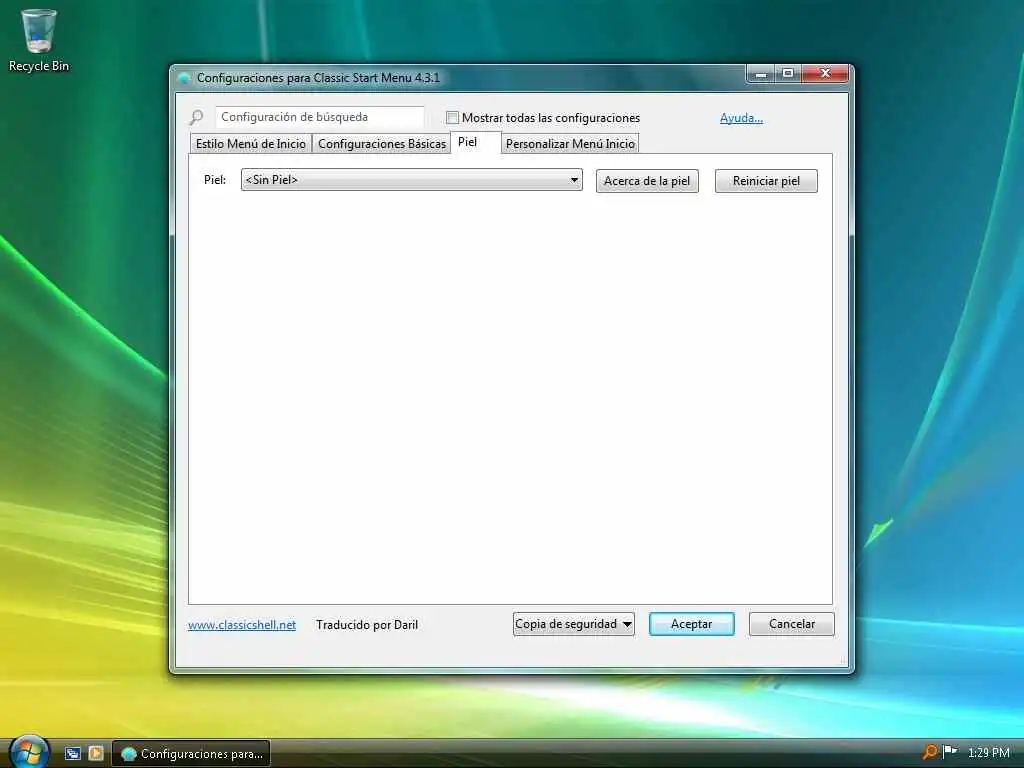1024x768 pixels.
Task: Launch Windows Media Player from quick launch
Action: 96,754
